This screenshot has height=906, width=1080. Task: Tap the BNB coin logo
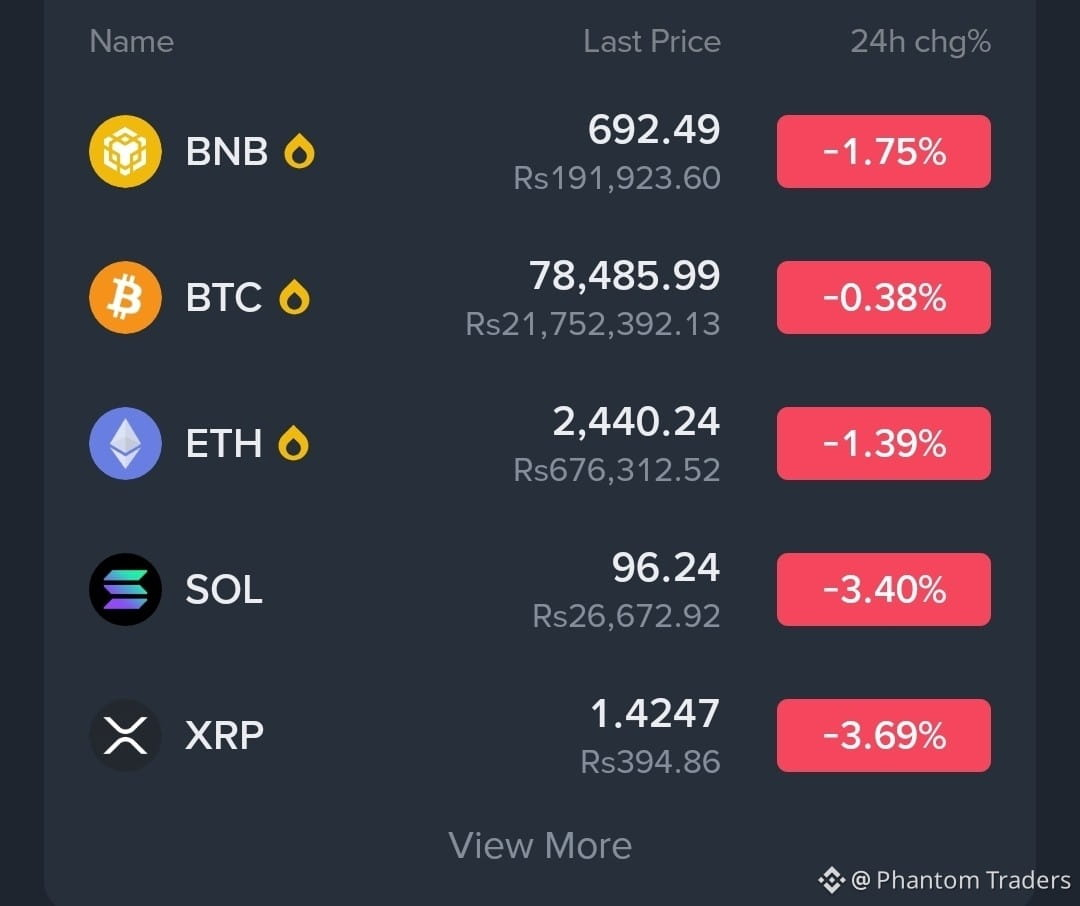pos(125,152)
